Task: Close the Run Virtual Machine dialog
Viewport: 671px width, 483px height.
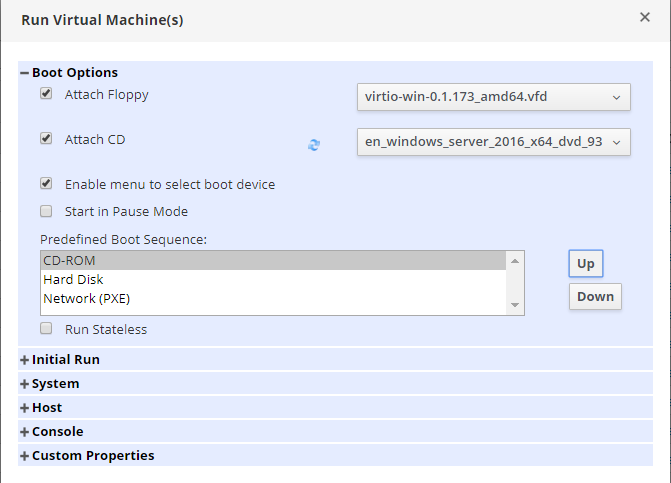Action: point(644,17)
